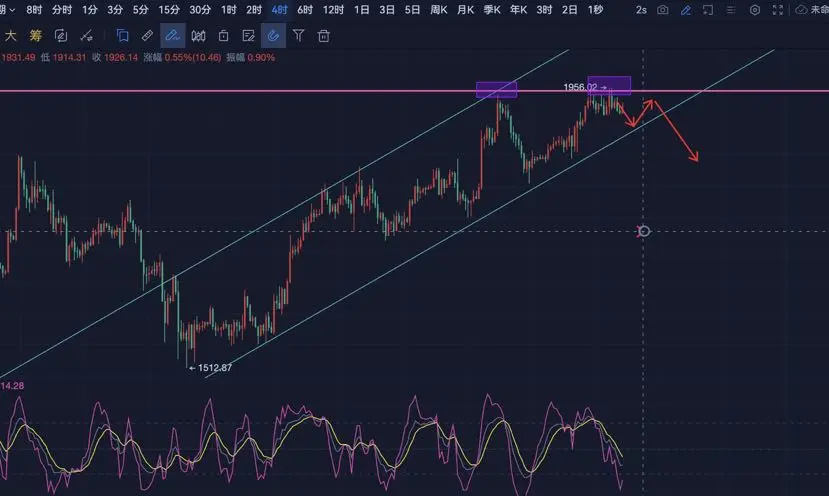Screen dimensions: 829x496
Task: Click the blue copy-drawings icon
Action: click(x=122, y=35)
